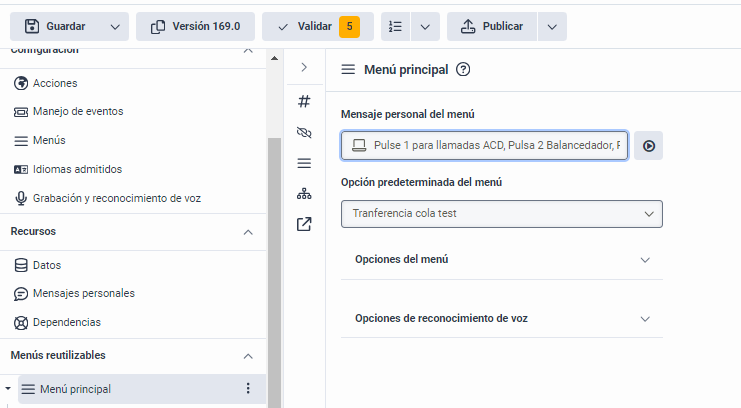Open the Tranferencia cola test dropdown
The width and height of the screenshot is (741, 408).
tap(501, 213)
